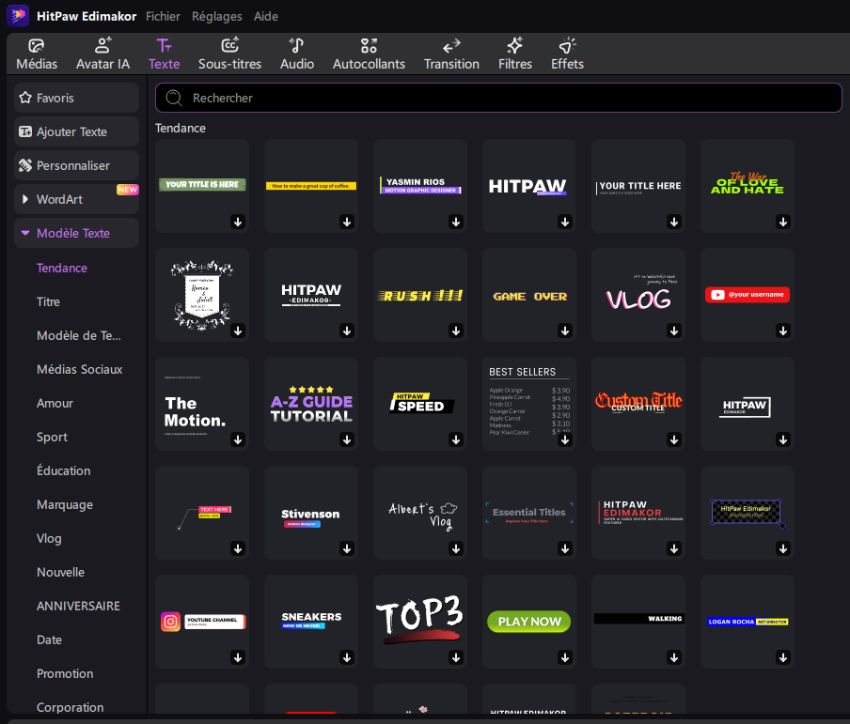Download the Albert's Vlog template
Screen dimensions: 850x724
456,549
